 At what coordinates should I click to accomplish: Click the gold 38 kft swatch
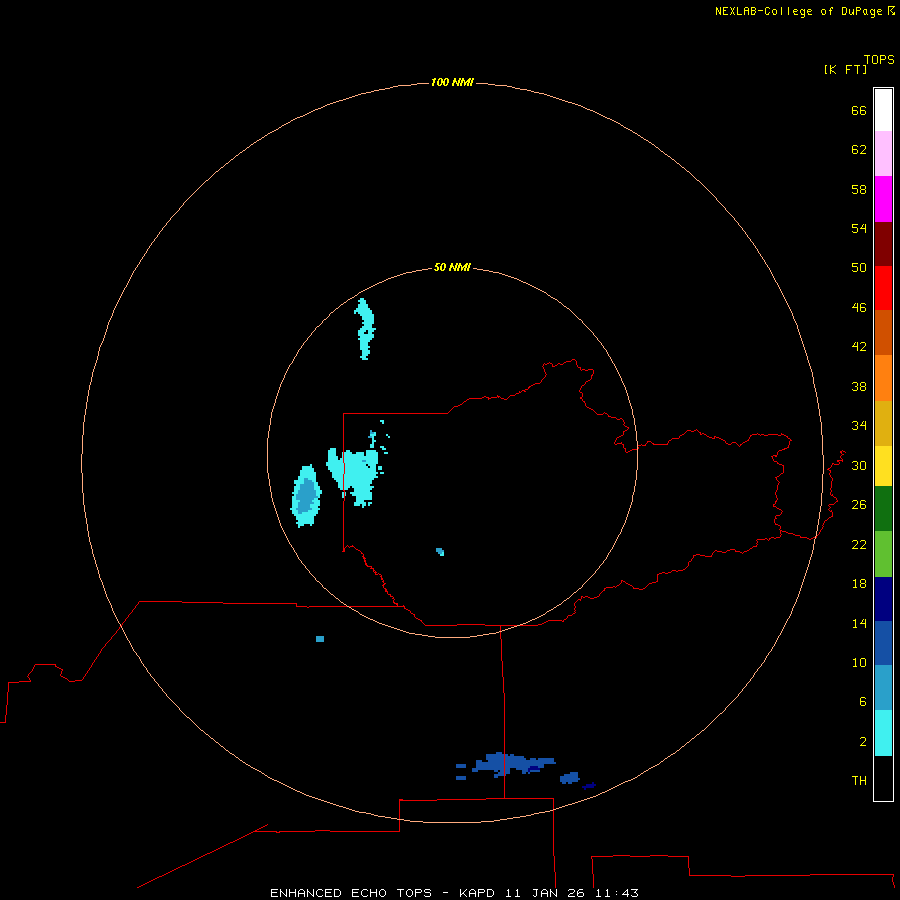click(883, 422)
